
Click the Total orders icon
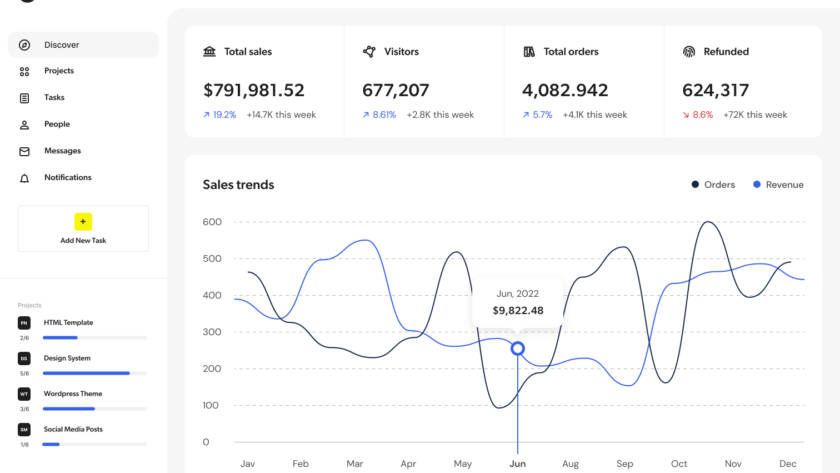(x=529, y=52)
